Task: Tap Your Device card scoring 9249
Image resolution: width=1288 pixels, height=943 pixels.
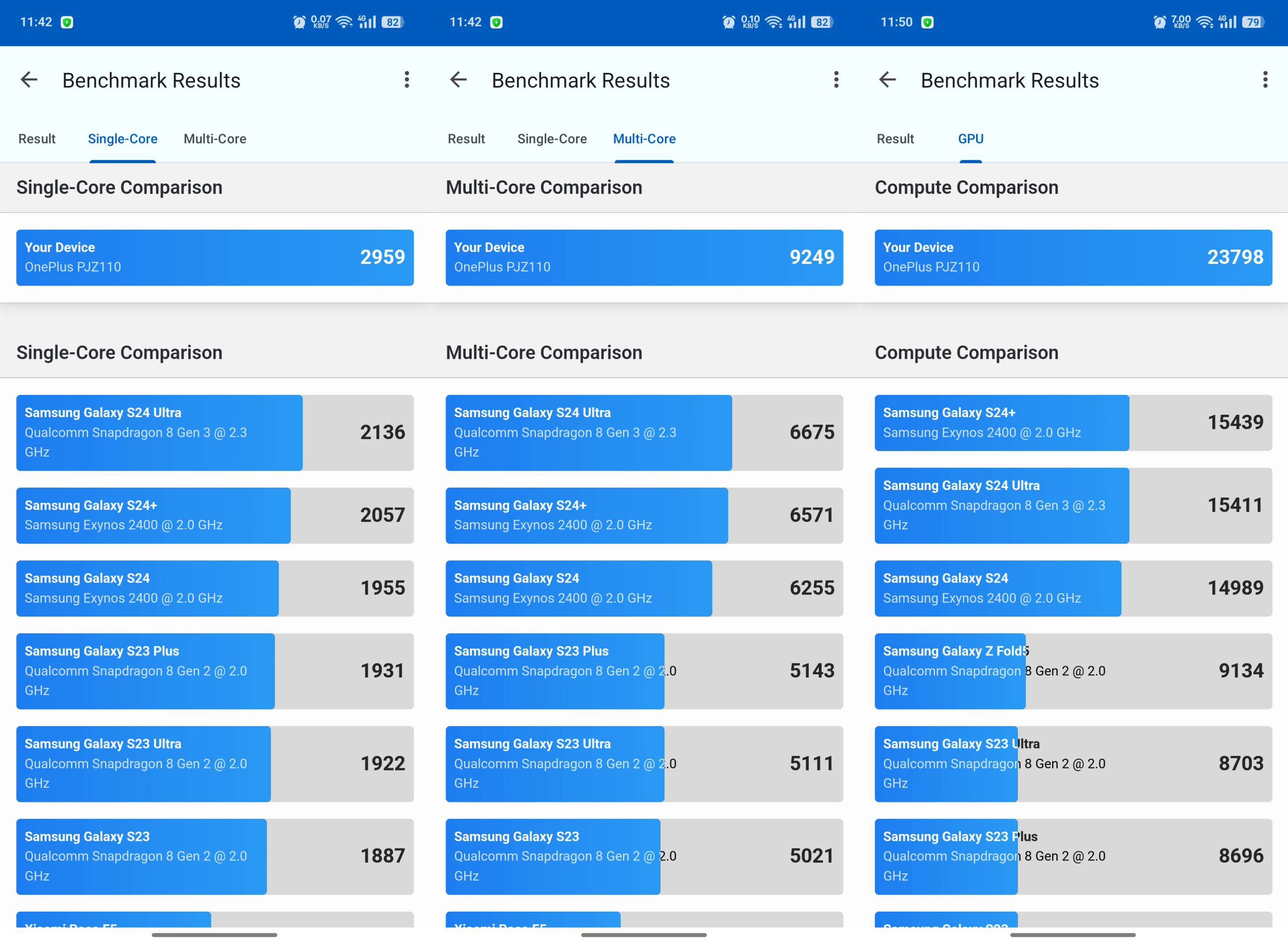Action: point(644,257)
